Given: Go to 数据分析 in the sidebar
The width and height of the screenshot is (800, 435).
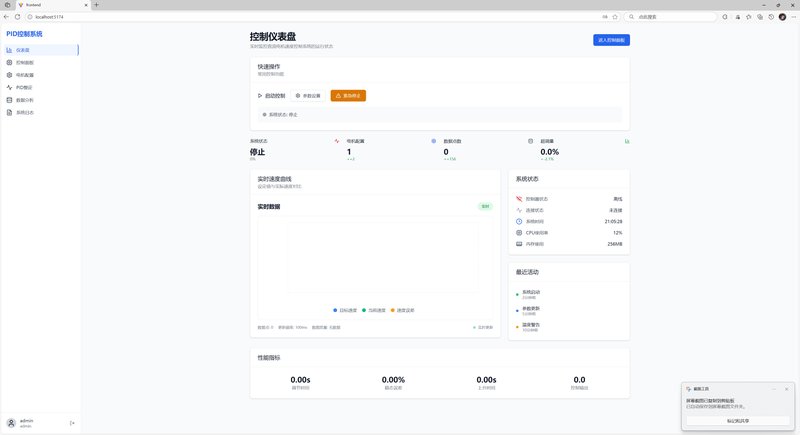Looking at the screenshot, I should (x=25, y=100).
